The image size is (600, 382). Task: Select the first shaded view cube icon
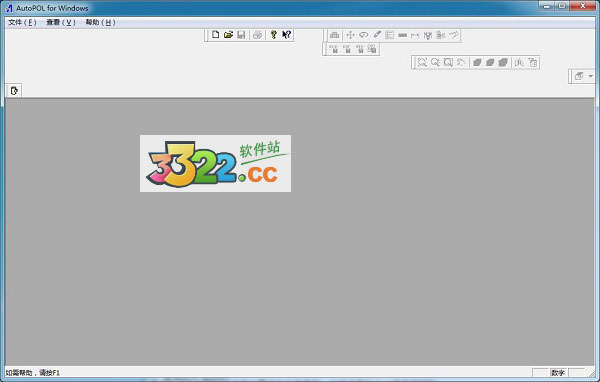(477, 62)
